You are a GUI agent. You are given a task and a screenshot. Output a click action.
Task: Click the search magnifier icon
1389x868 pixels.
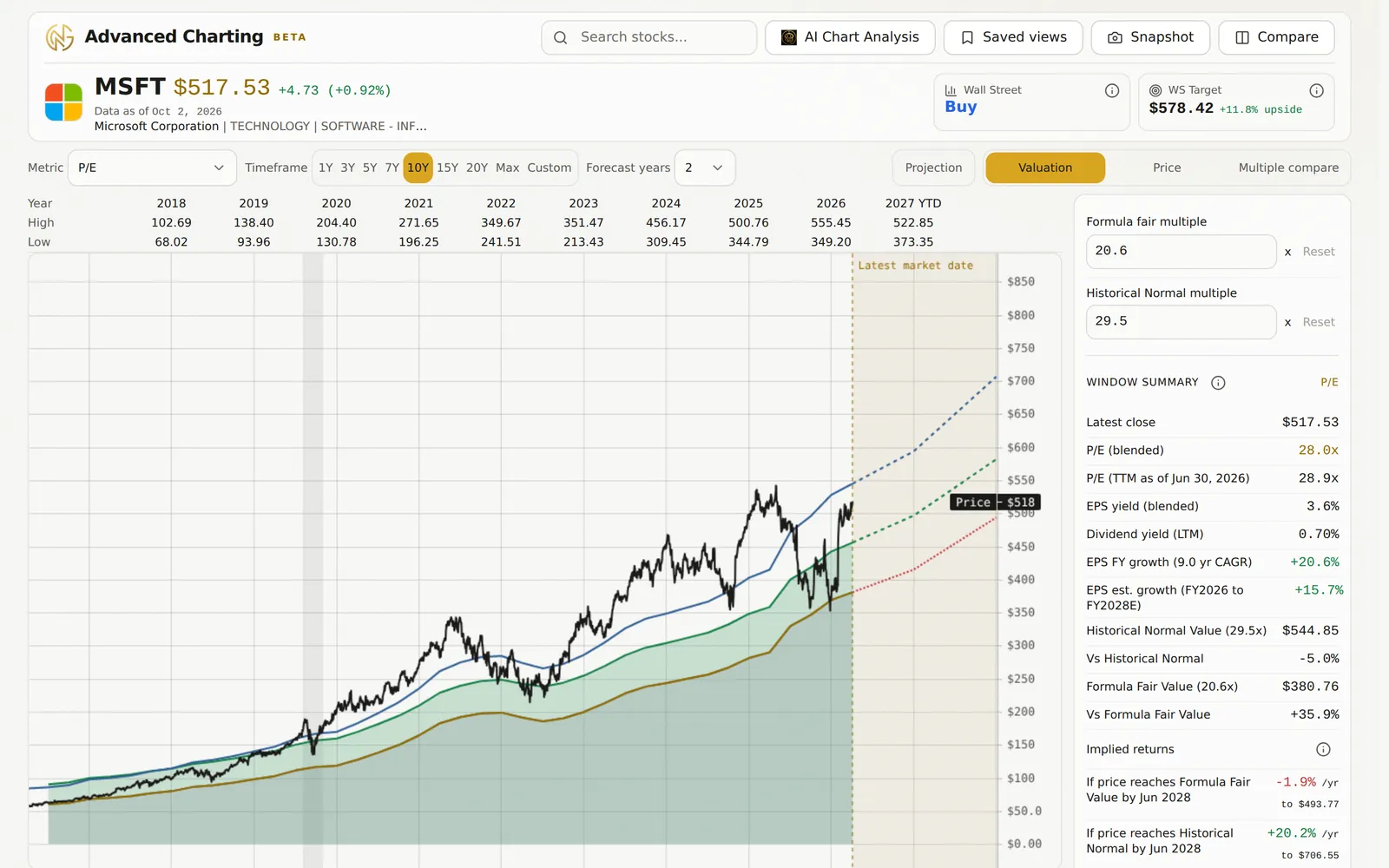tap(561, 37)
